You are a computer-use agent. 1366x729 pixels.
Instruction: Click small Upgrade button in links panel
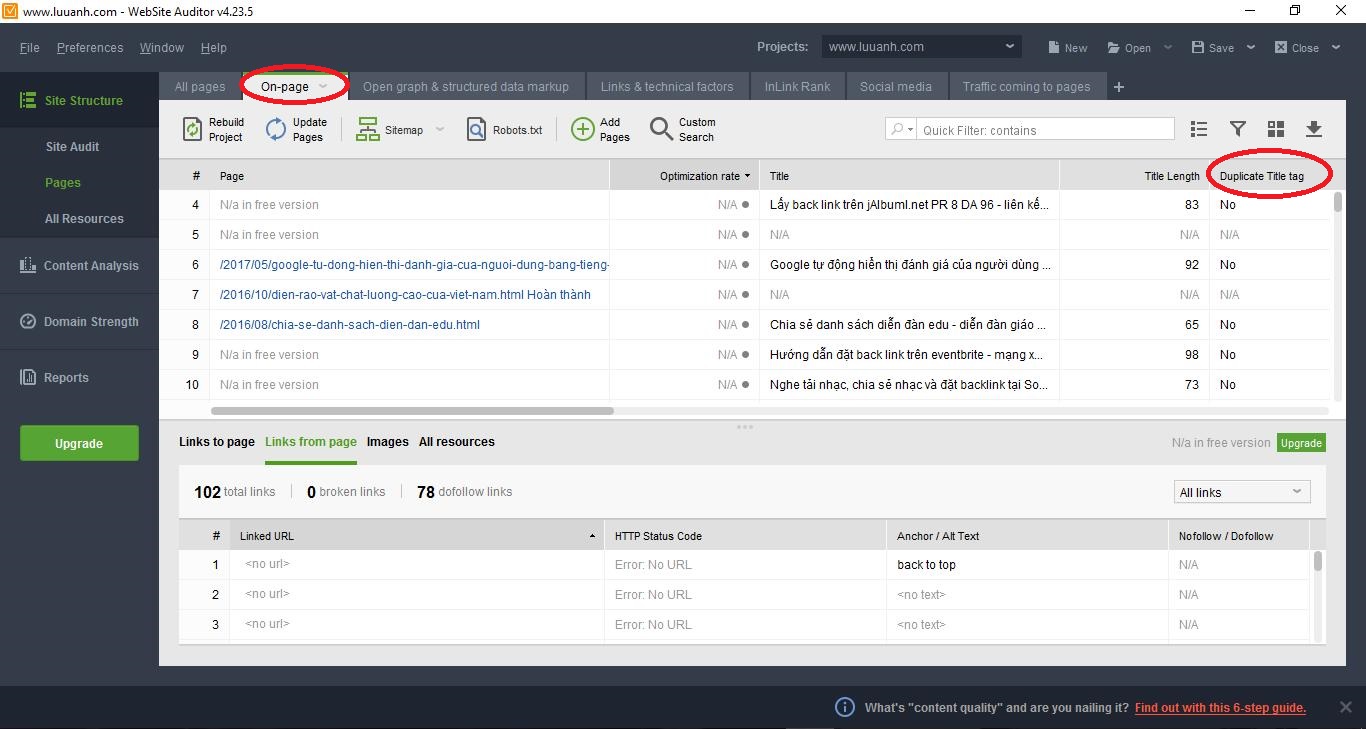click(x=1301, y=443)
